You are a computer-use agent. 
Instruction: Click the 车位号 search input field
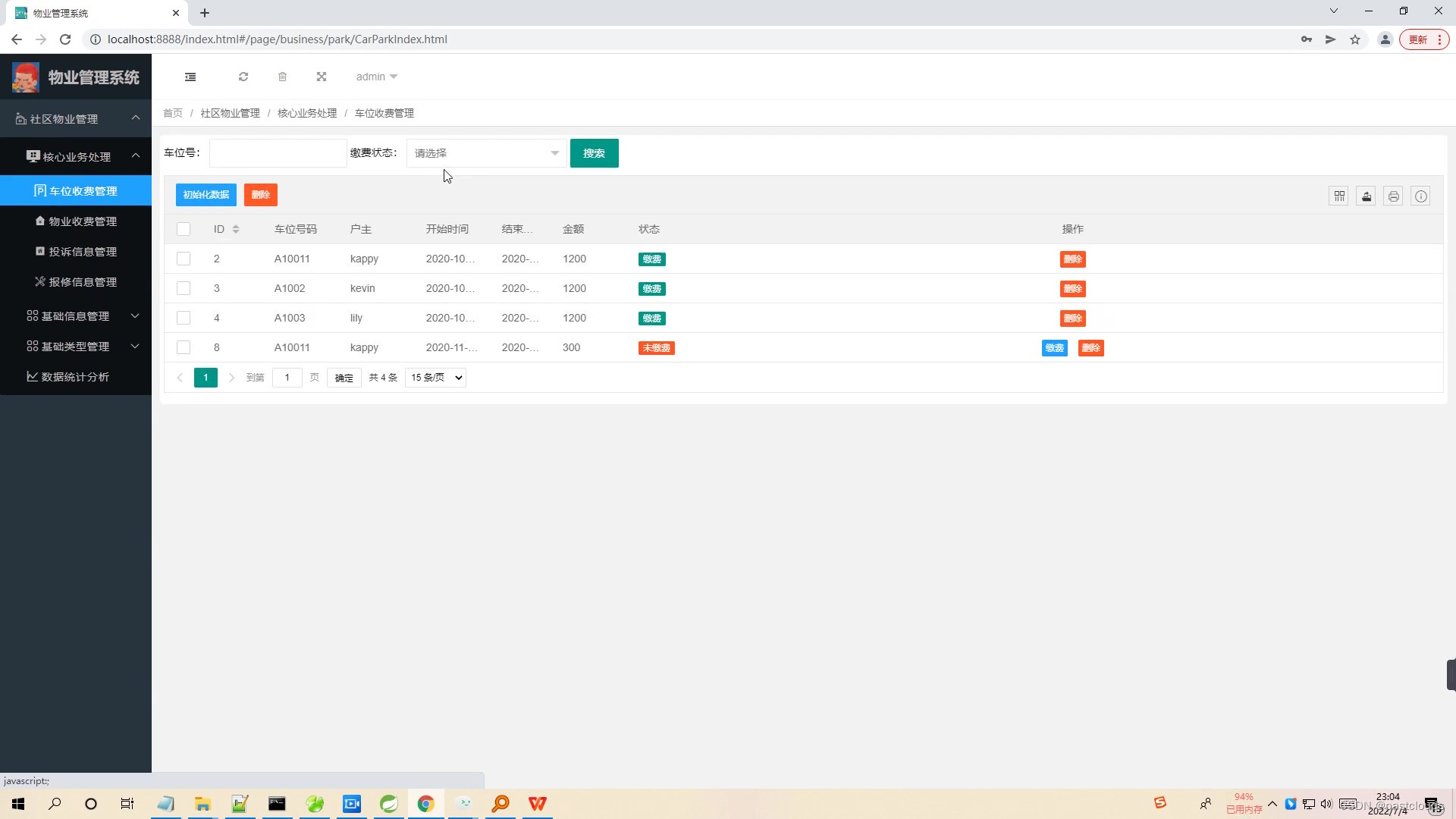point(278,153)
